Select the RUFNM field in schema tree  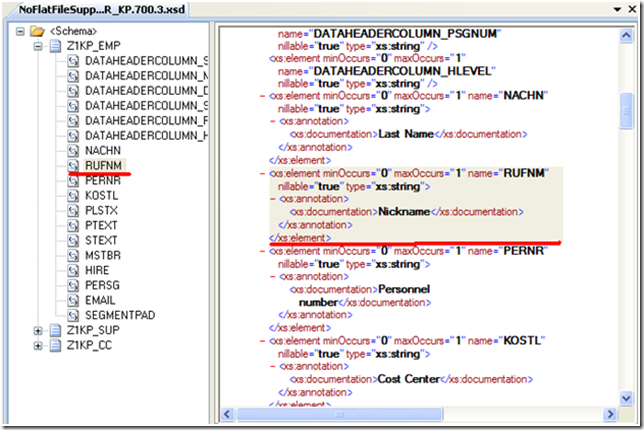point(104,166)
